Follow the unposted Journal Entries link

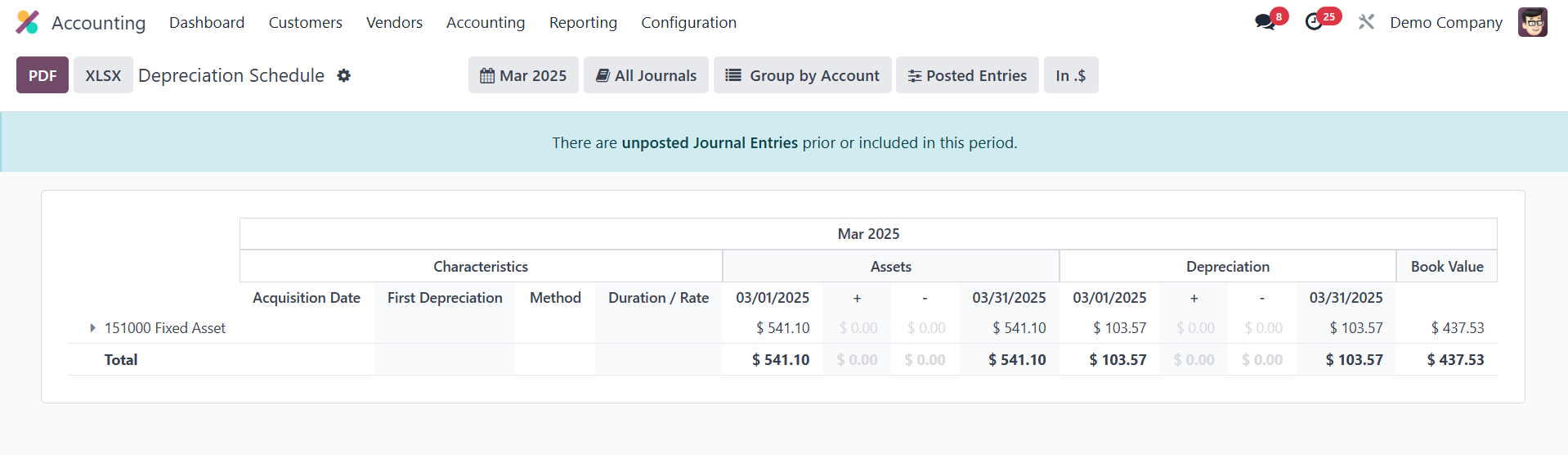pos(709,142)
